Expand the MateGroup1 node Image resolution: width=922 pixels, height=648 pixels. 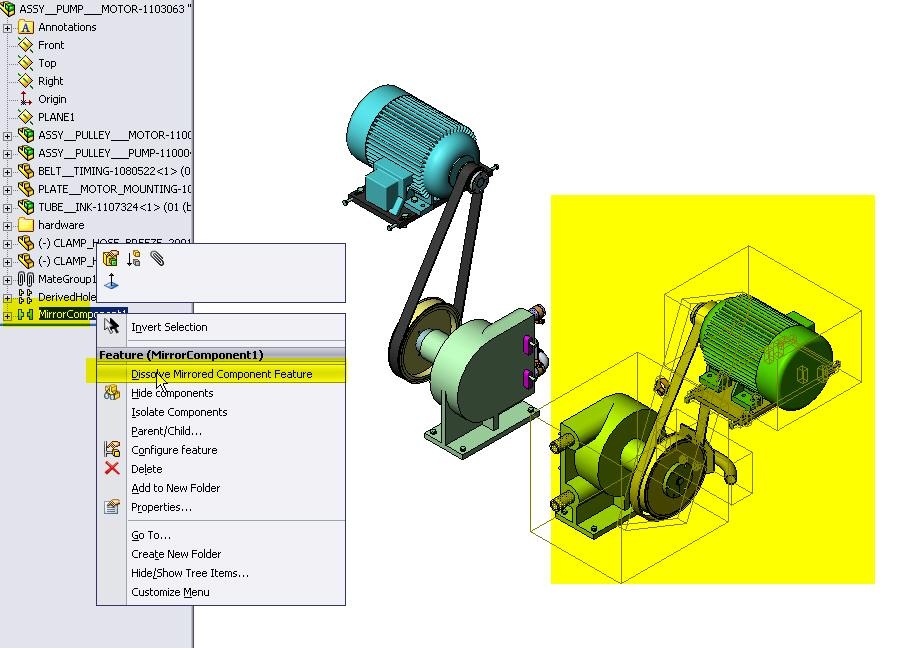coord(7,280)
